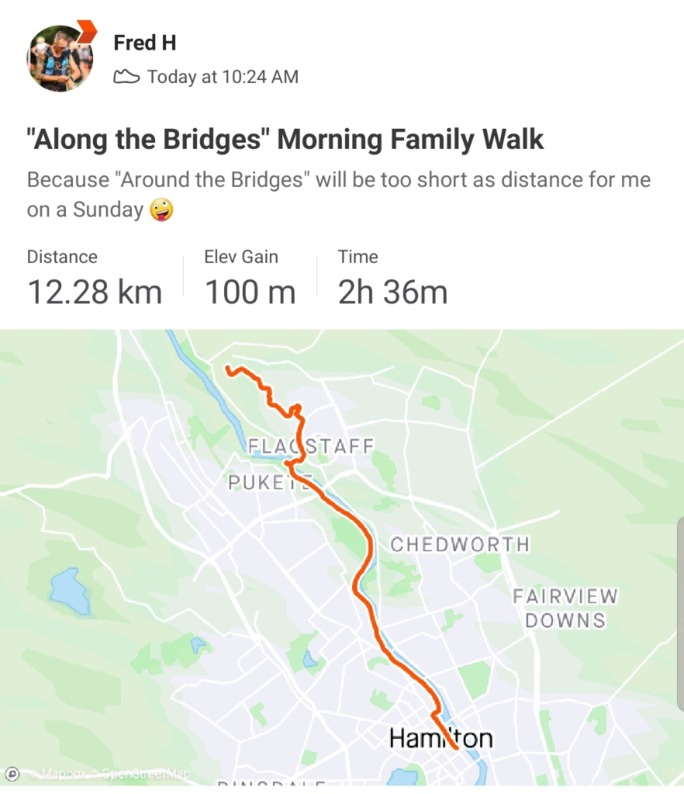684x794 pixels.
Task: Tap the Flagstaff suburb label
Action: 311,446
